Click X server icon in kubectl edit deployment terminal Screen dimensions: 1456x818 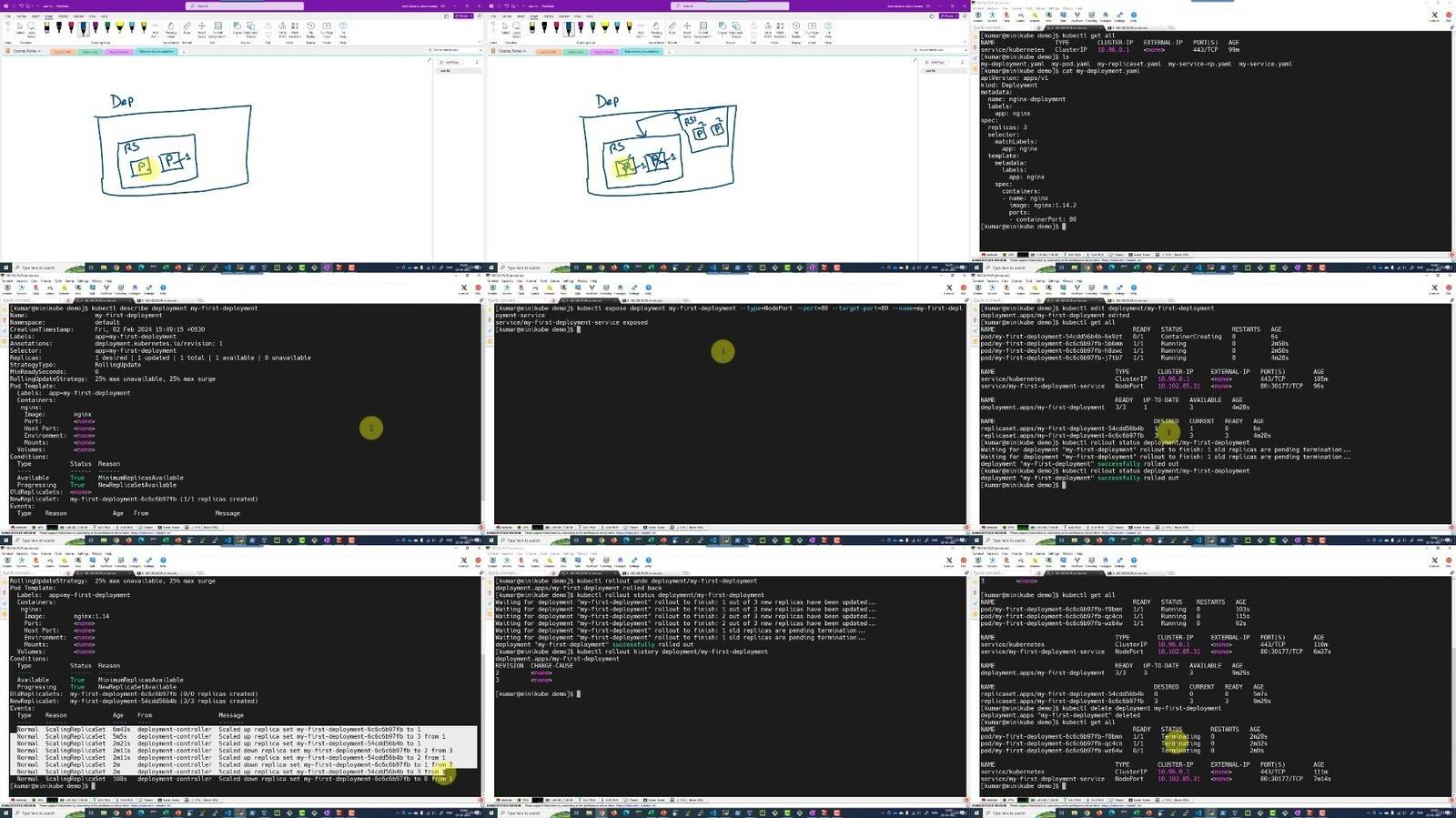(x=1435, y=288)
